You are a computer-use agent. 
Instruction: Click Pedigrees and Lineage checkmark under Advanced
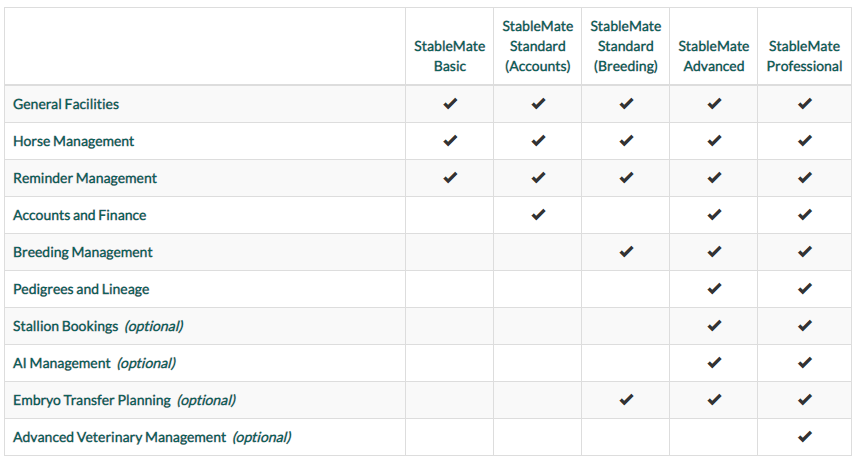pos(714,289)
